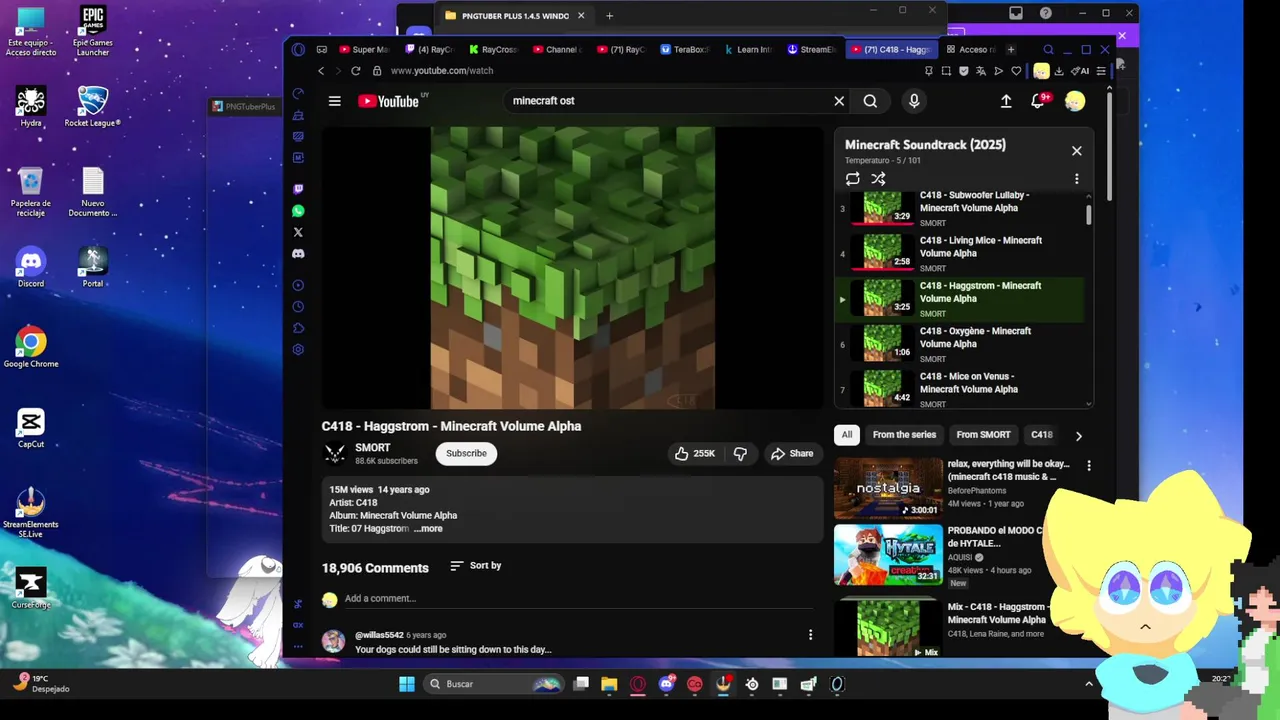Play Living Mice from the playlist
The height and width of the screenshot is (720, 1280).
960,254
